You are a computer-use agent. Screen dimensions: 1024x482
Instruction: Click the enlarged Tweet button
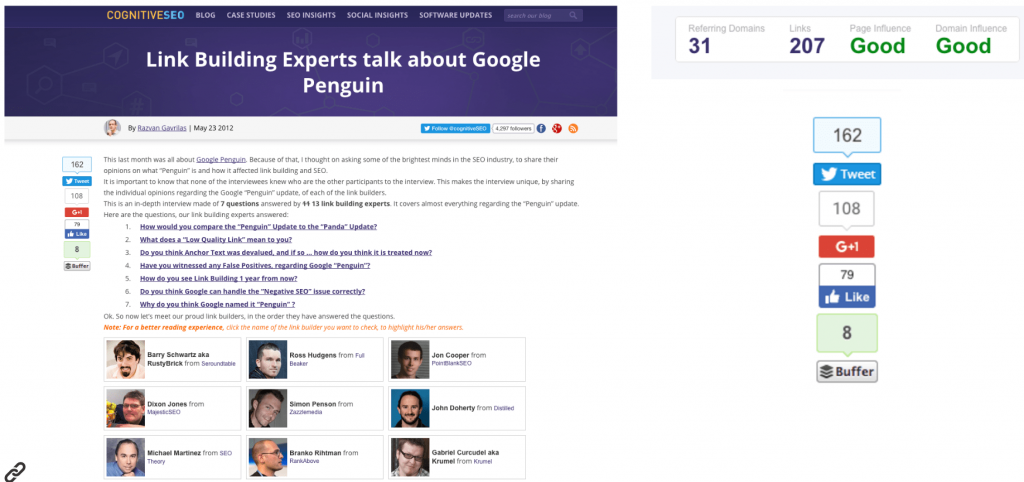[x=847, y=174]
